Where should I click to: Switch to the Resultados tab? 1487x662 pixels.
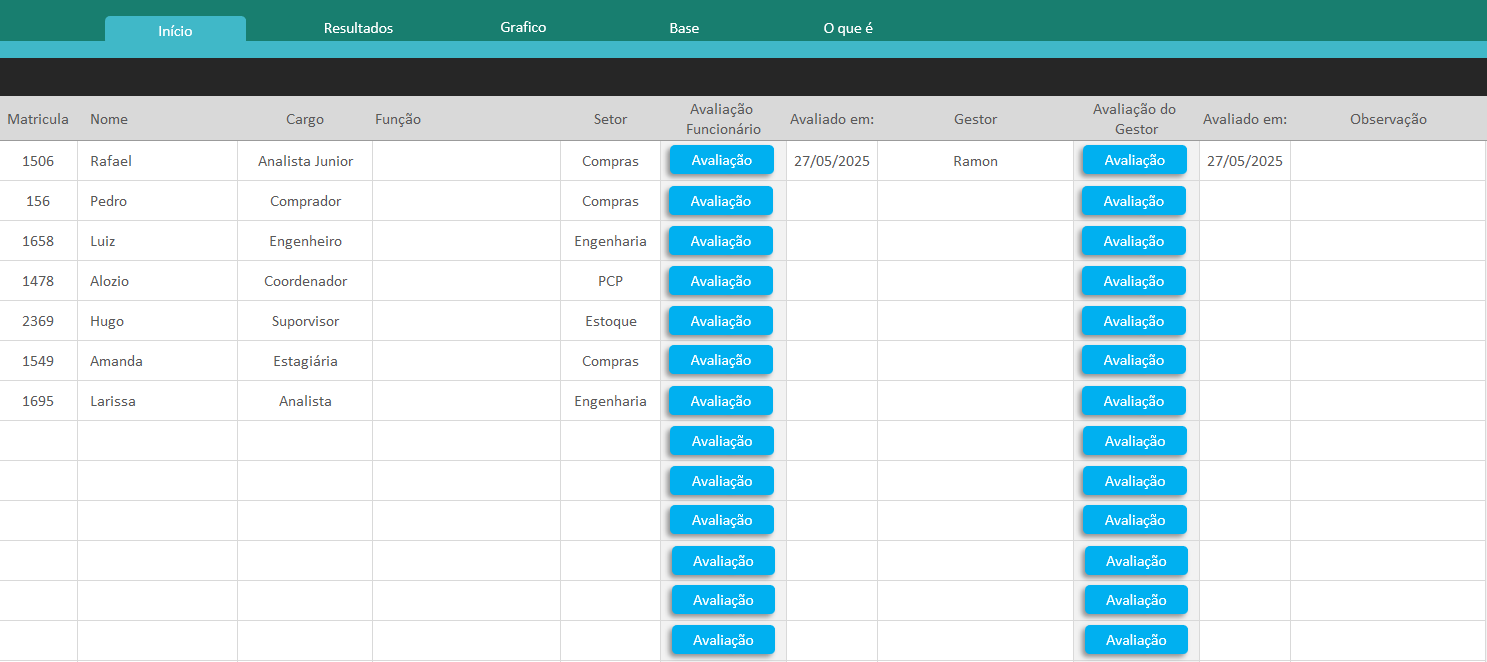358,28
